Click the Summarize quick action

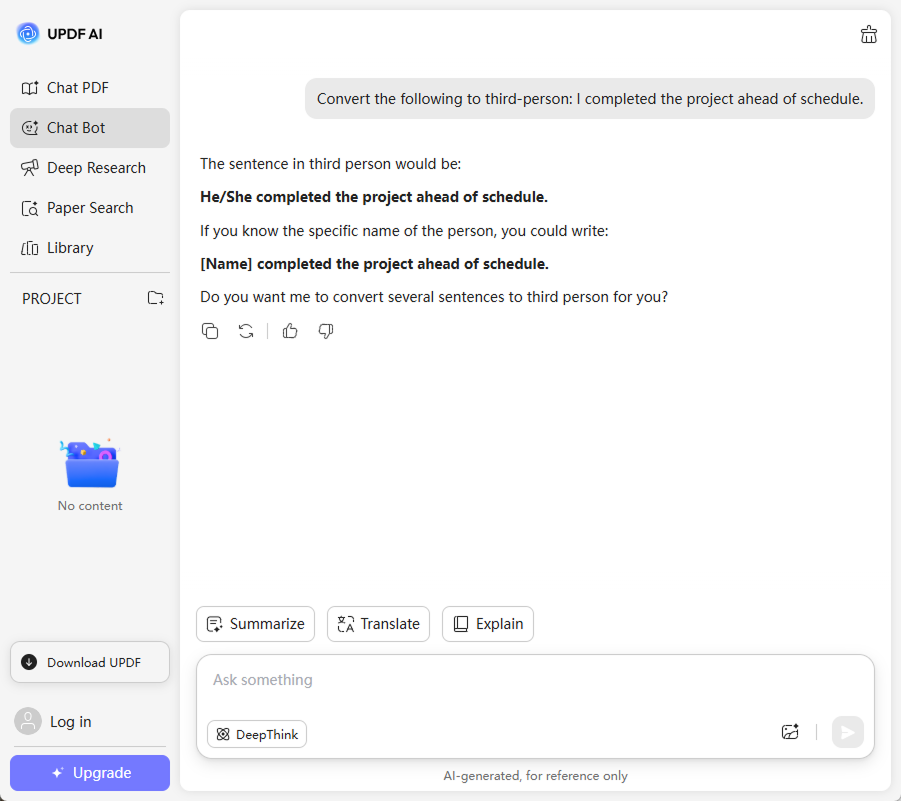point(255,624)
